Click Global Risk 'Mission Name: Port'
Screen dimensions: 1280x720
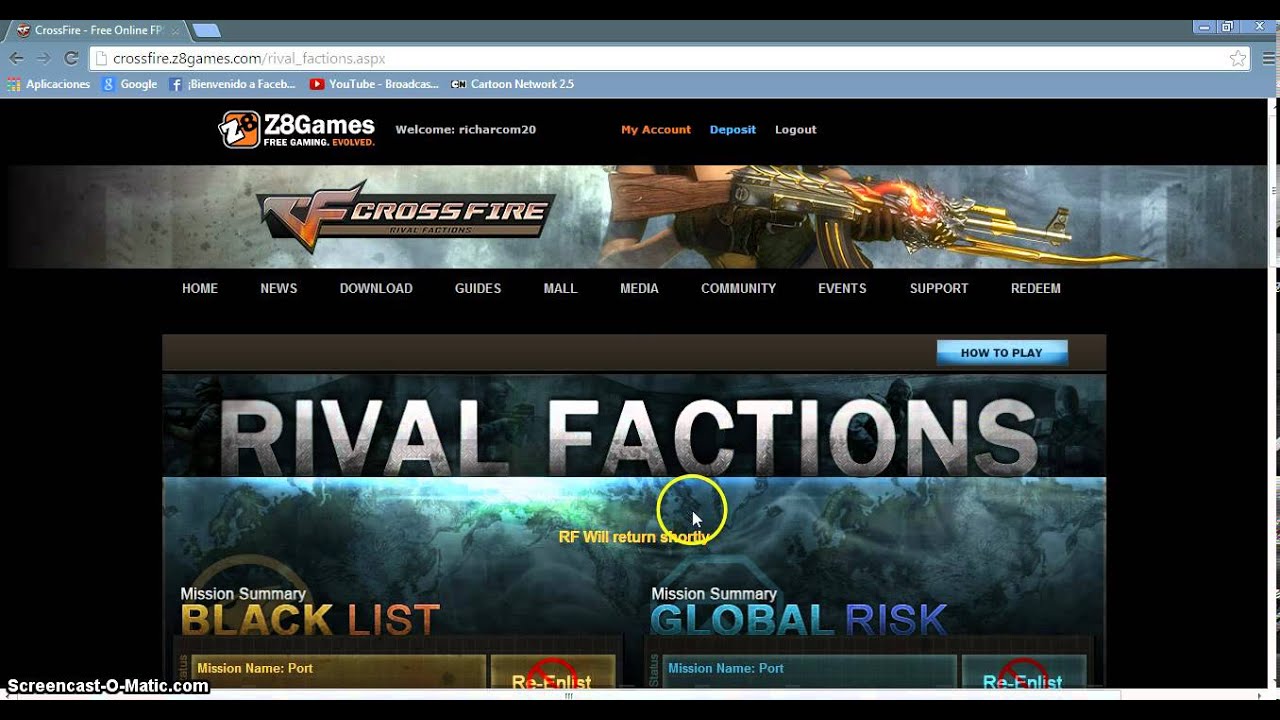726,668
